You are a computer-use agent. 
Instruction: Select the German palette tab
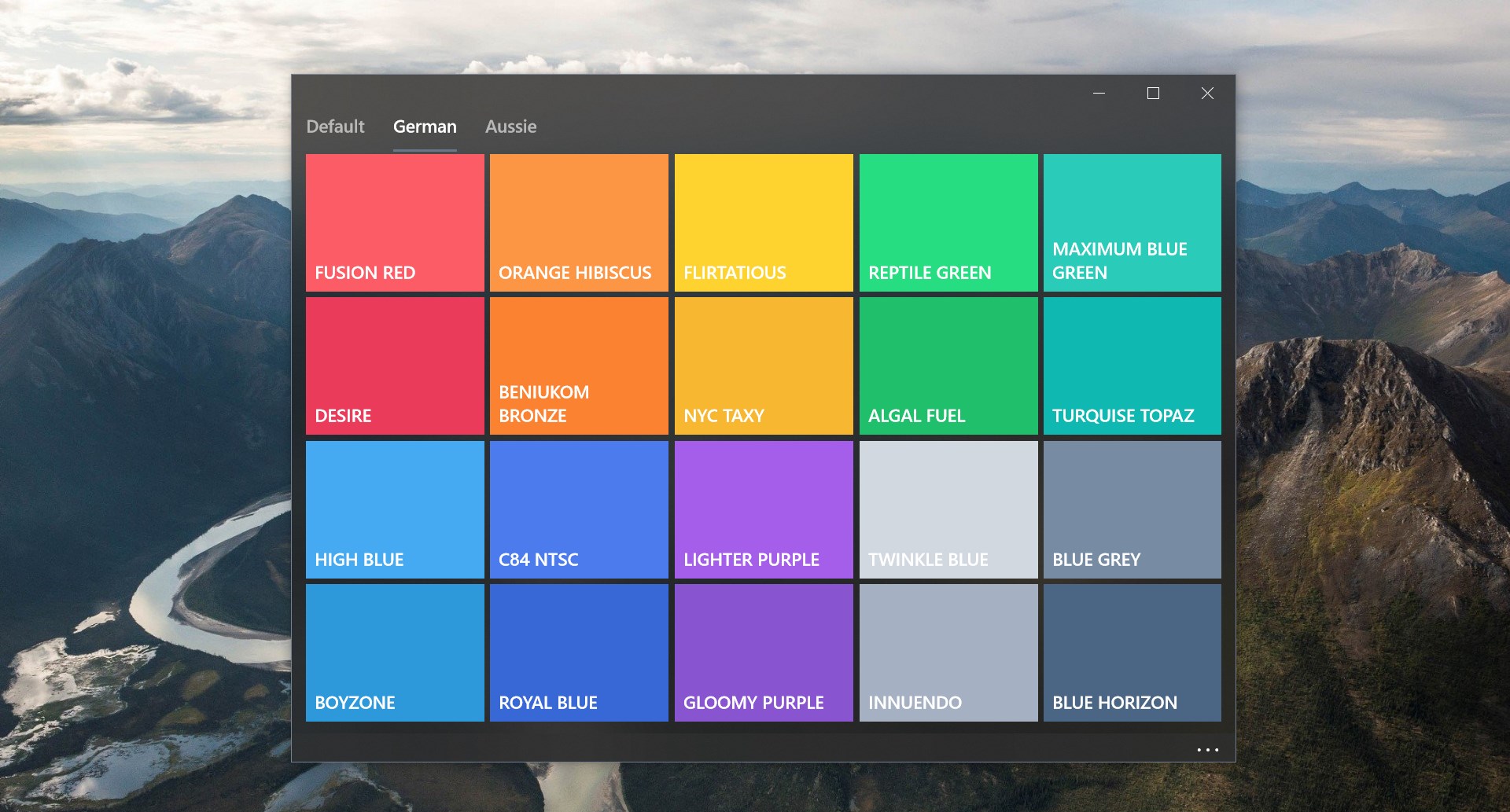(425, 127)
